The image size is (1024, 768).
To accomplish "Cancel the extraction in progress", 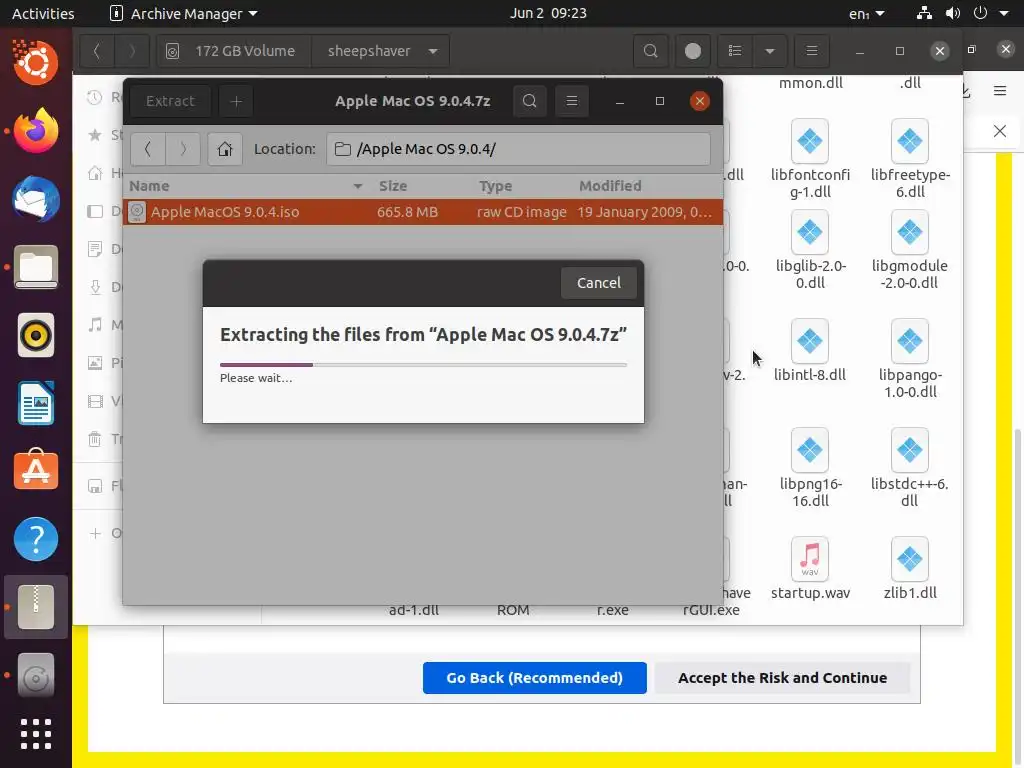I will [598, 283].
